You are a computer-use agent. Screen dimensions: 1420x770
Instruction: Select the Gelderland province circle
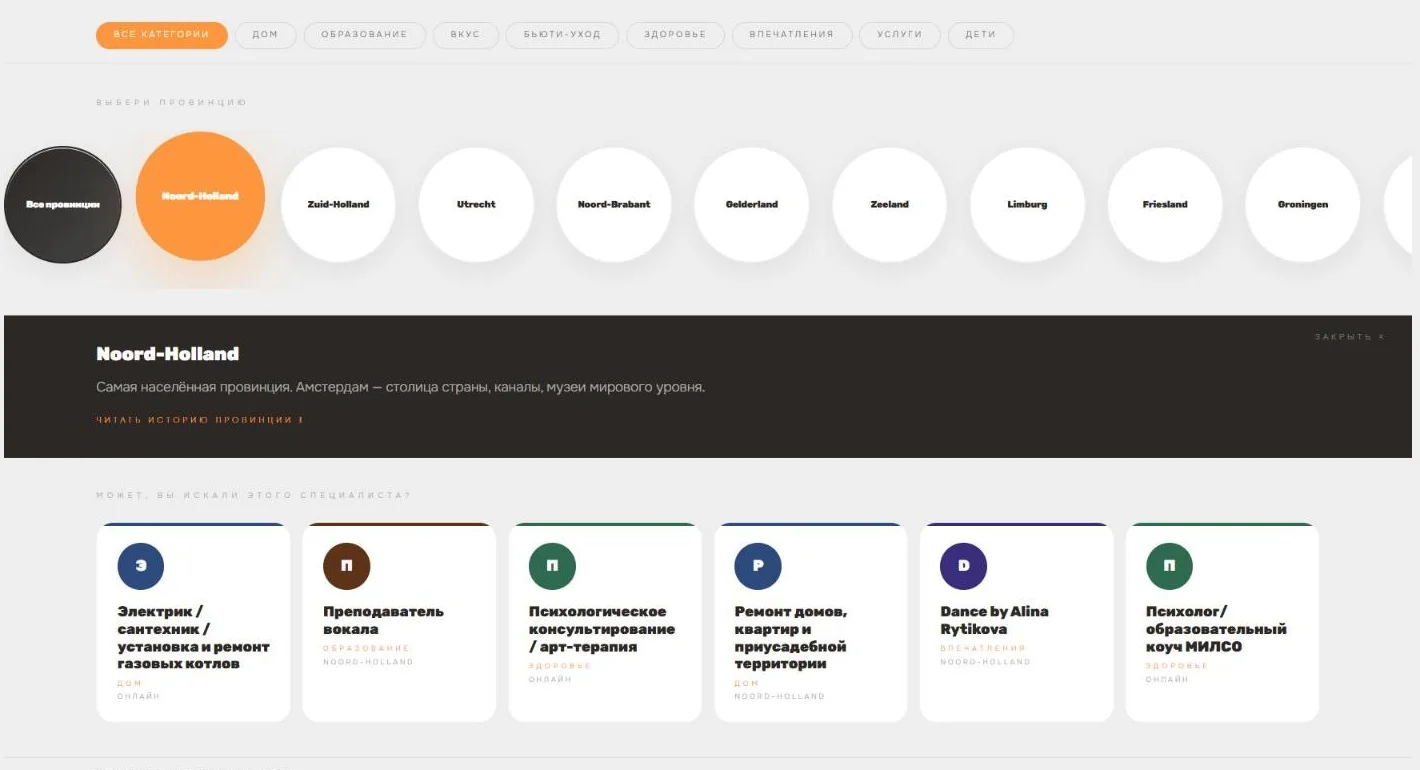coord(752,205)
